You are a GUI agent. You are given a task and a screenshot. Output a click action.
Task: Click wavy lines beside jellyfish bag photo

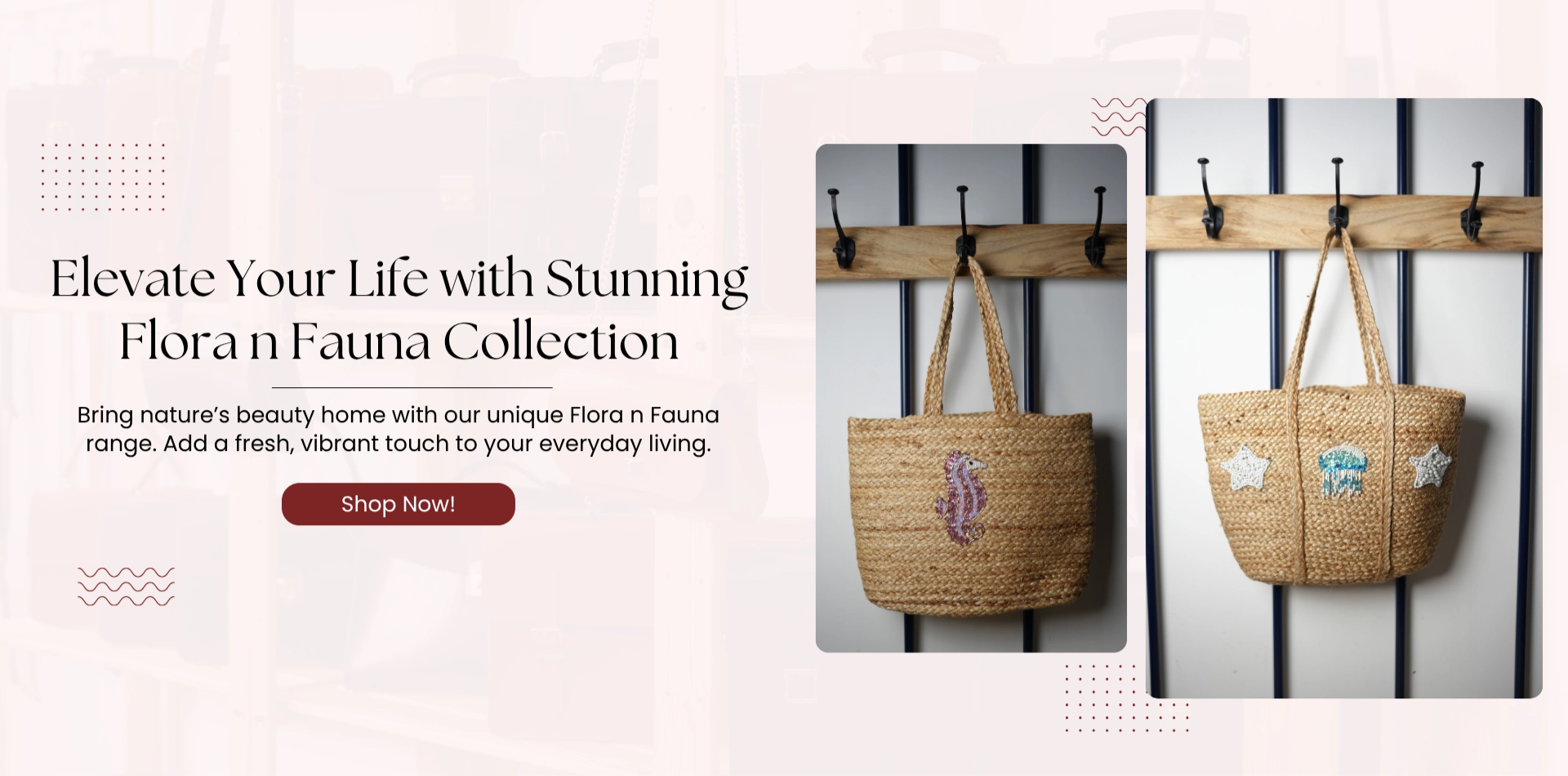pyautogui.click(x=1119, y=117)
